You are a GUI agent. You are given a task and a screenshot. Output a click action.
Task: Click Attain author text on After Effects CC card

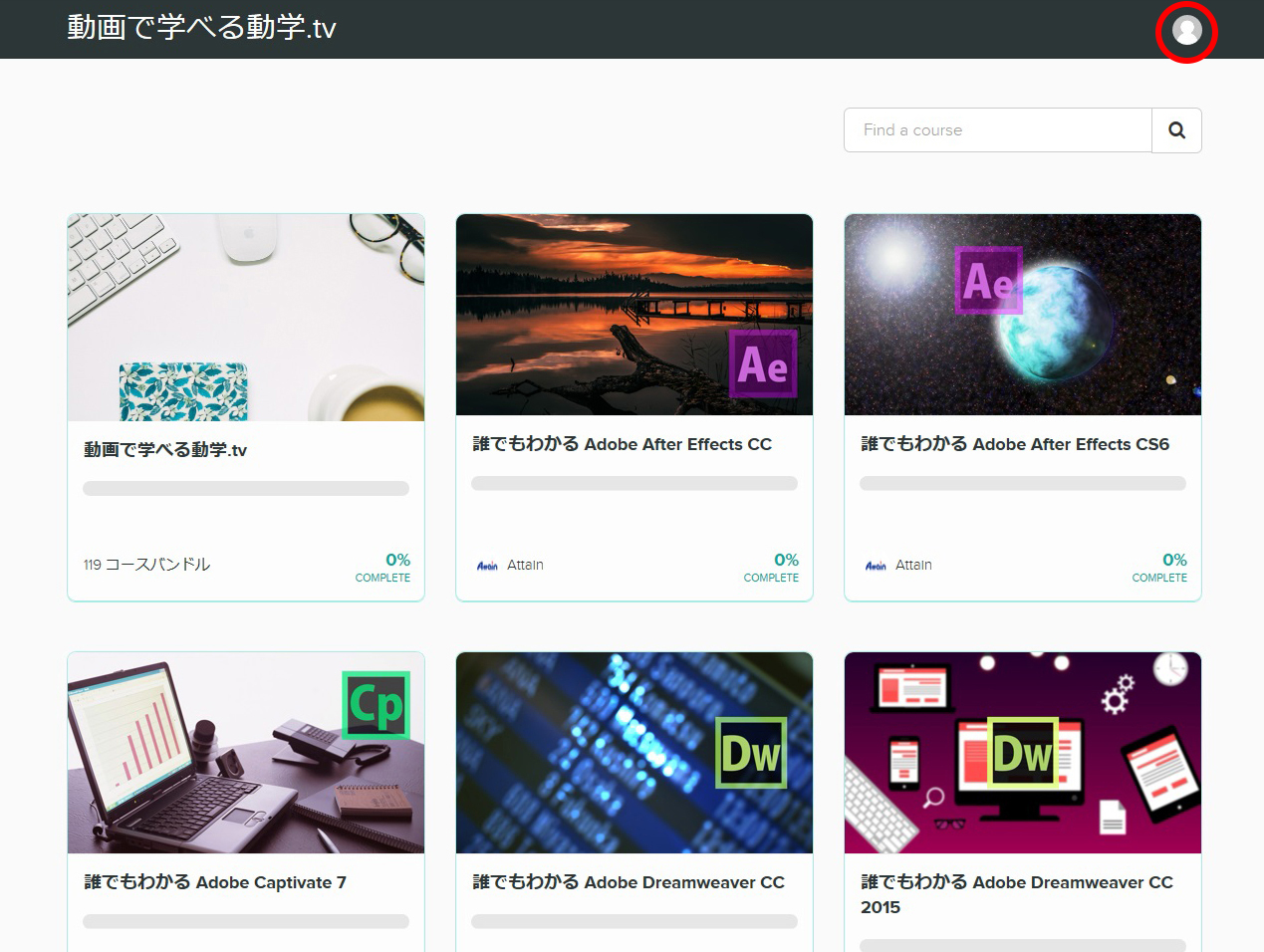tap(525, 565)
